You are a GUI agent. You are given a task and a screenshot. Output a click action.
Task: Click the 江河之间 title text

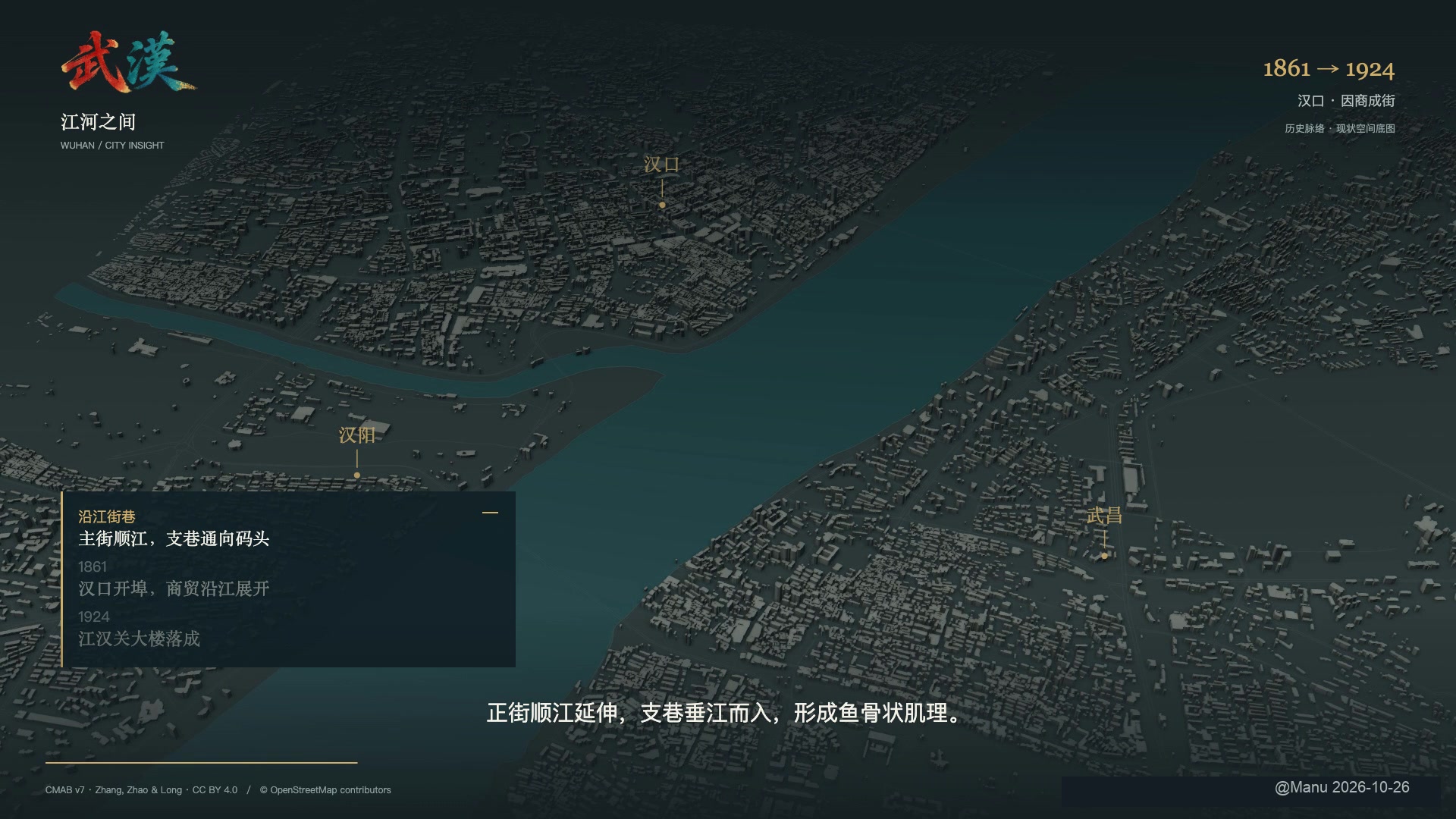coord(98,121)
